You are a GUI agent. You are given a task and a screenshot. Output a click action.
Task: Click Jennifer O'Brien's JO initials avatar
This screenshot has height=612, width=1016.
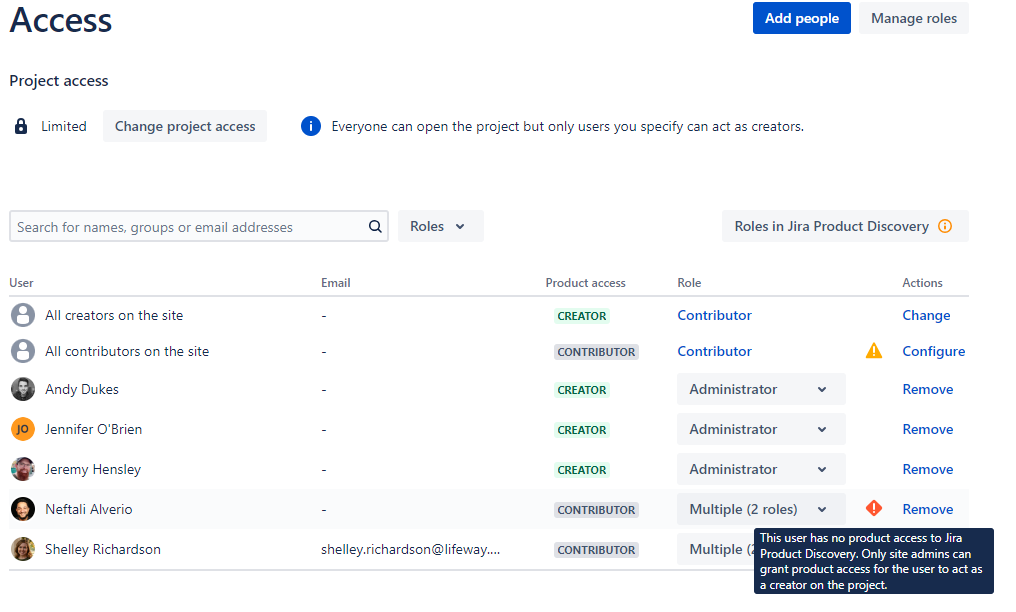[x=22, y=428]
